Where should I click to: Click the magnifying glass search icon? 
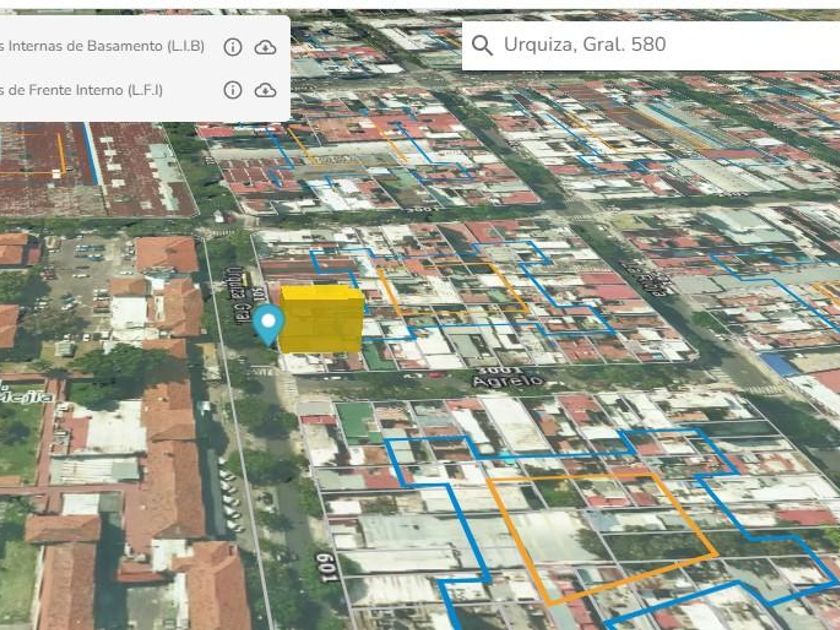482,45
